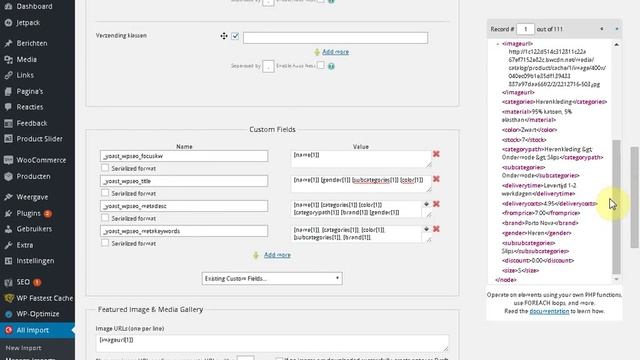Toggle Serialized format under _yoast_wpseo_metadesc

pyautogui.click(x=105, y=218)
